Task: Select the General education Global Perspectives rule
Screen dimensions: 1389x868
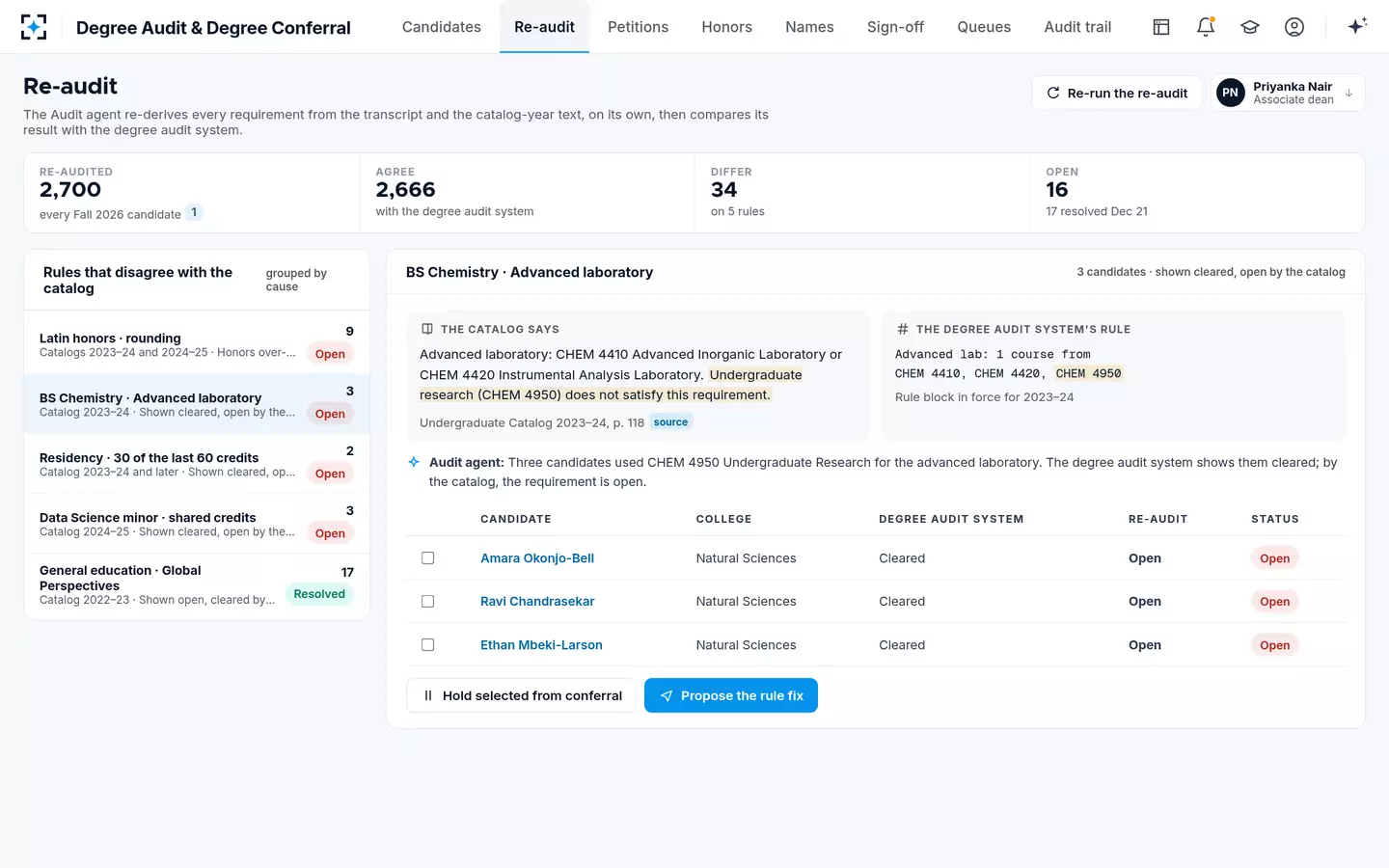Action: pyautogui.click(x=197, y=586)
